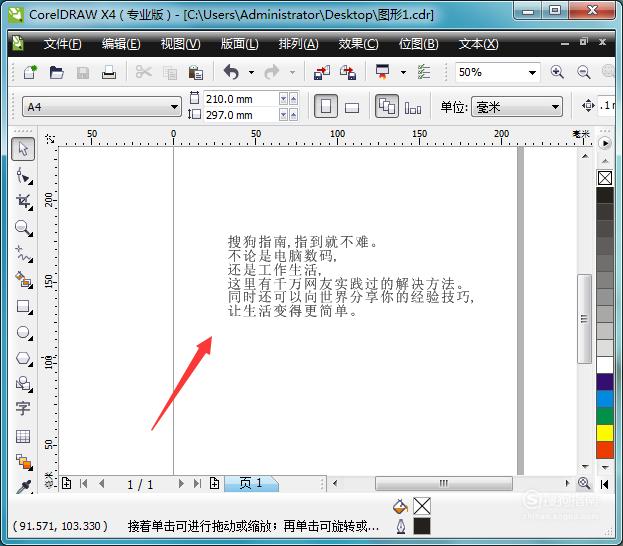The height and width of the screenshot is (546, 623).
Task: Click the Zoom Out icon
Action: (x=583, y=72)
